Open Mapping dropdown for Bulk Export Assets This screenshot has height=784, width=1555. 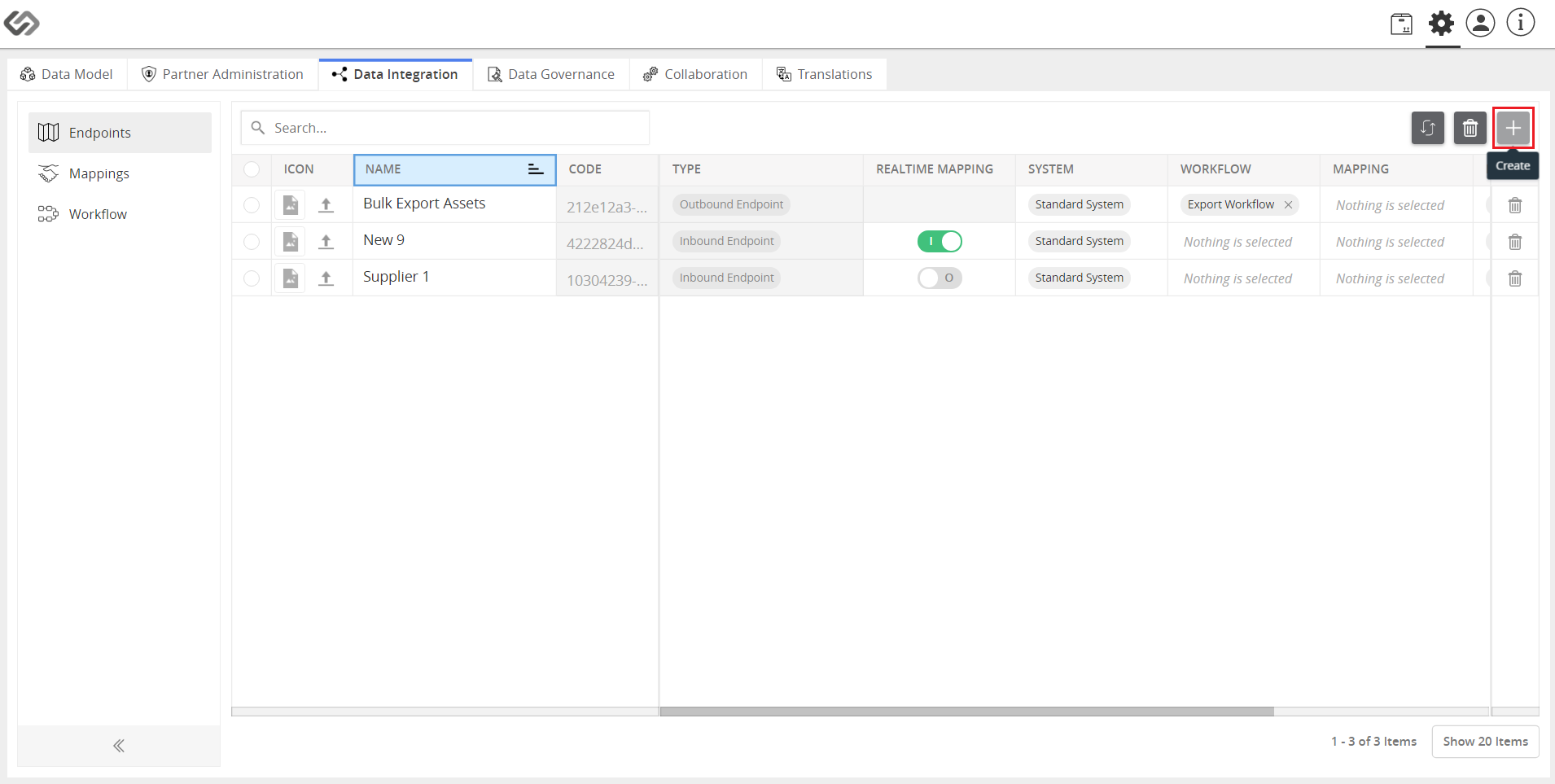(x=1395, y=205)
